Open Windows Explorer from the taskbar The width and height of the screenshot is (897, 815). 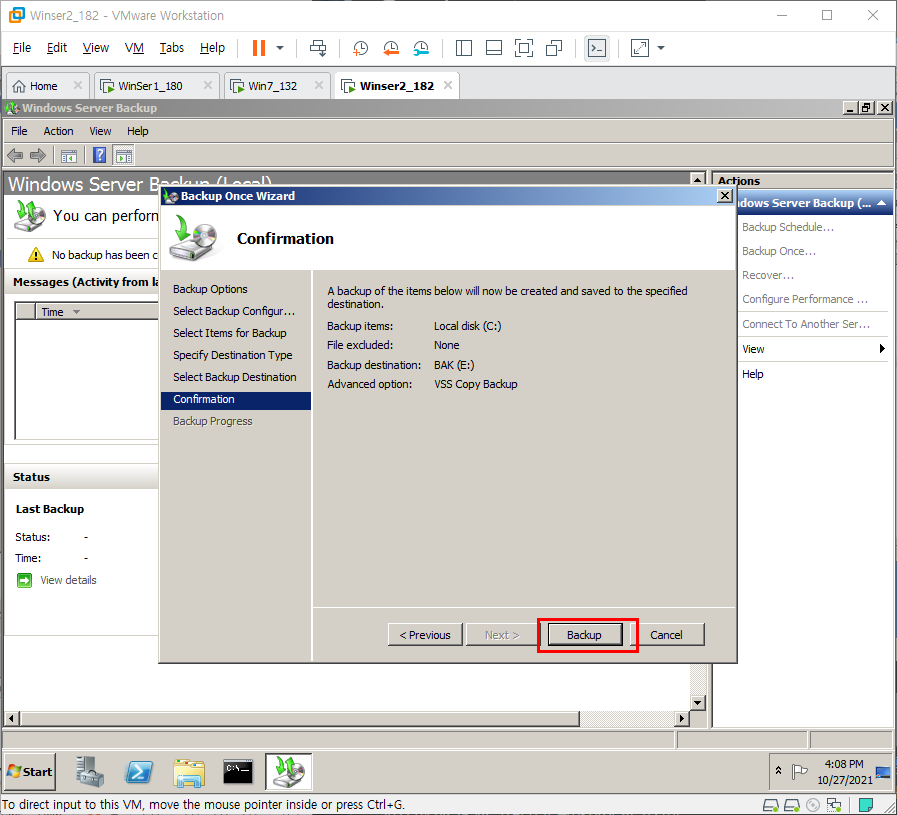coord(189,772)
